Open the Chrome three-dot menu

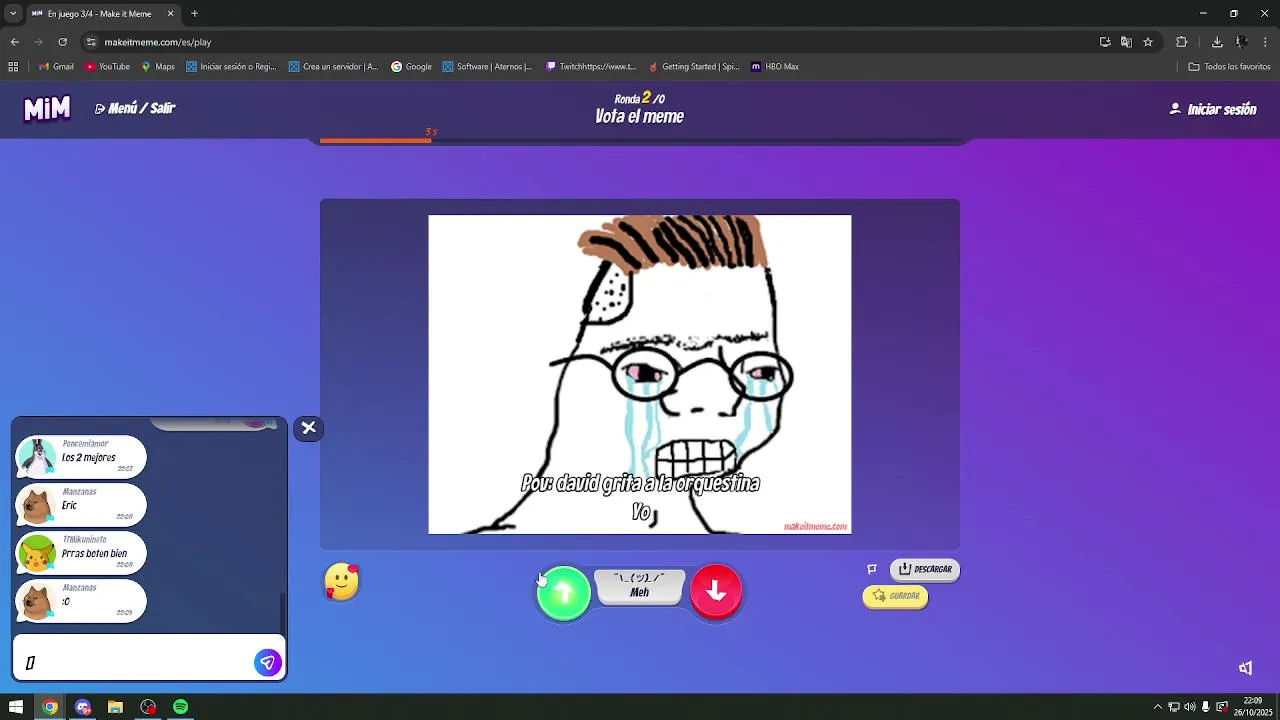click(x=1266, y=42)
